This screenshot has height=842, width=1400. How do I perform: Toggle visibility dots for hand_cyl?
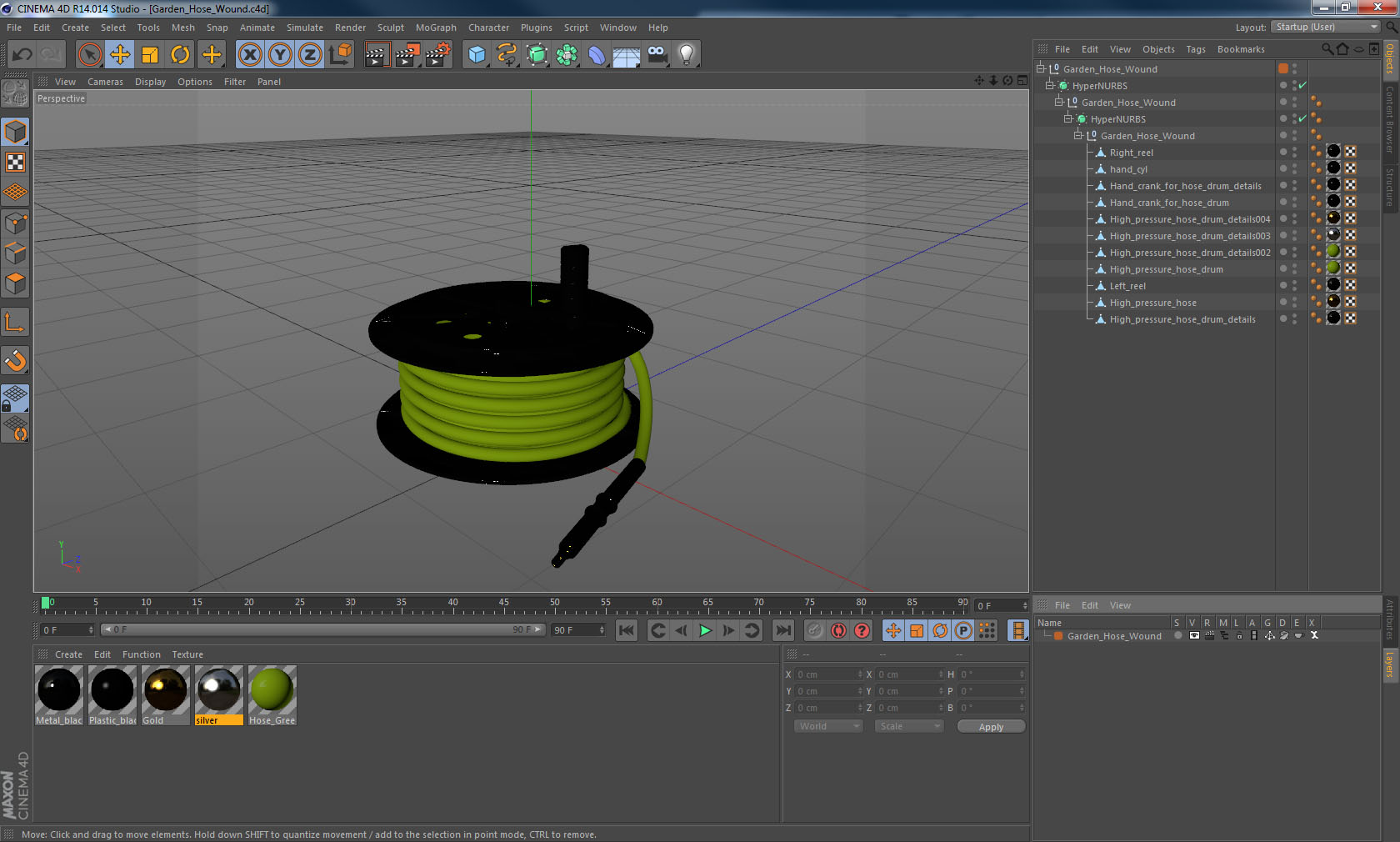[1294, 169]
